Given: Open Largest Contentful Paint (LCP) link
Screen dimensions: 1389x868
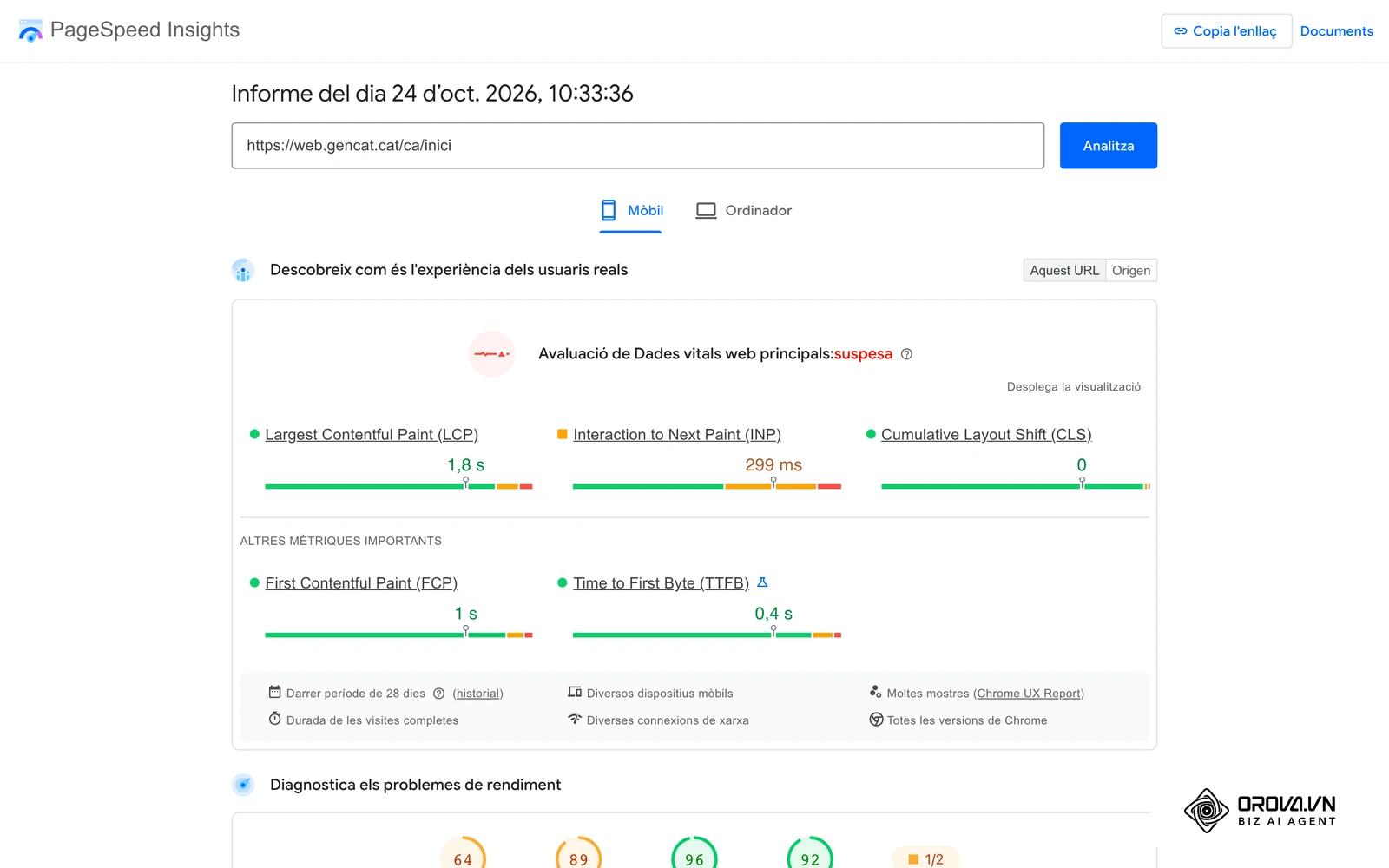Looking at the screenshot, I should pyautogui.click(x=372, y=435).
